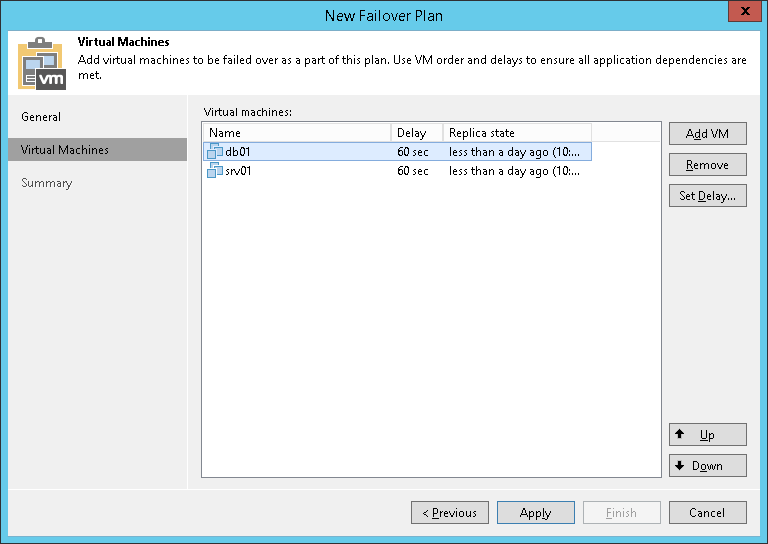Click the db01 VM icon
Viewport: 768px width, 544px height.
click(215, 152)
